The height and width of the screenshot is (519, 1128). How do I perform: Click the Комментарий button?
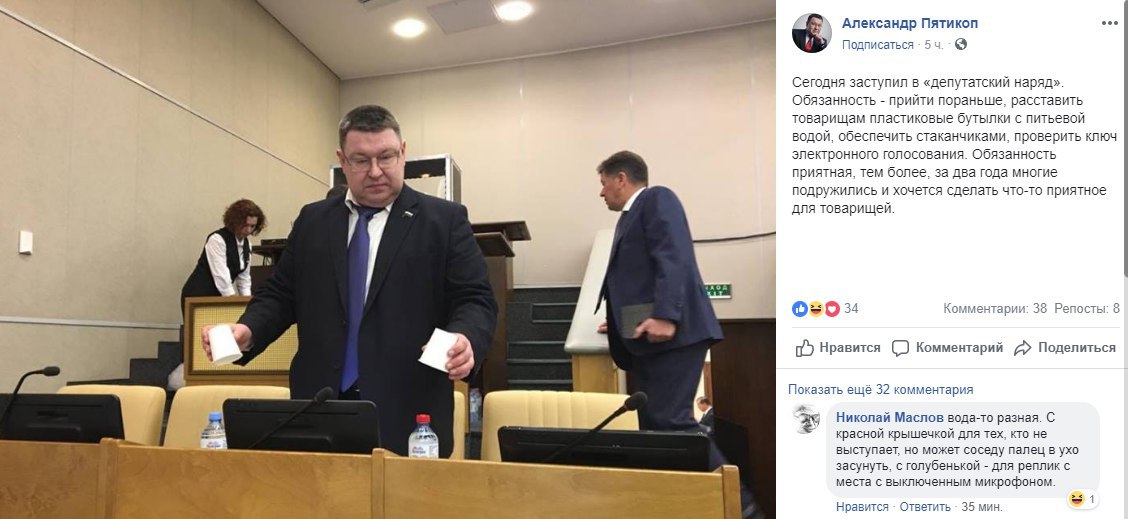pos(947,348)
